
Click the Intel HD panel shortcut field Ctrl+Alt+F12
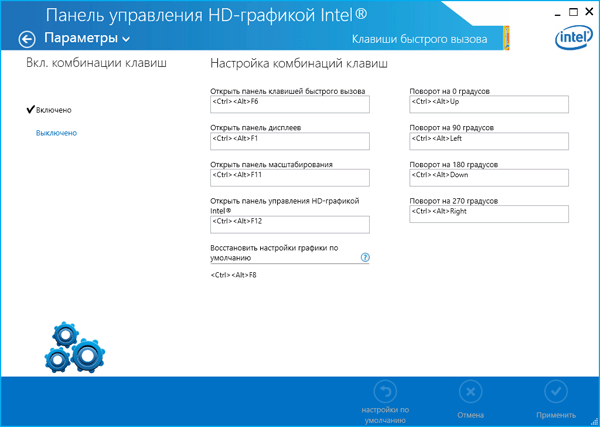point(290,224)
